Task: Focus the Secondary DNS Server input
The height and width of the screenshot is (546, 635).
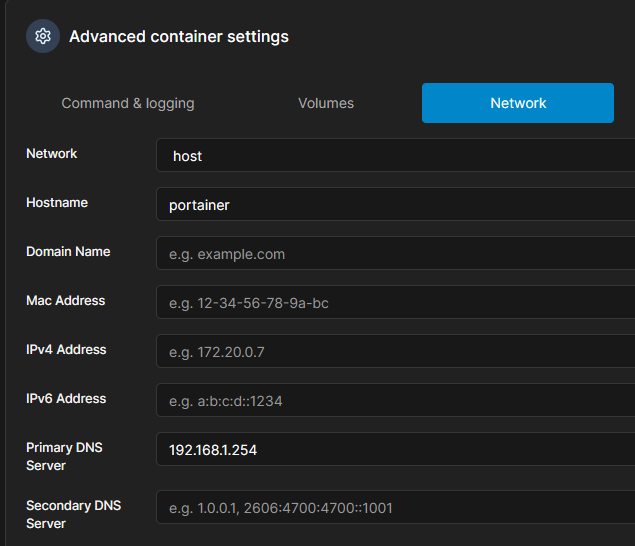Action: pos(396,507)
